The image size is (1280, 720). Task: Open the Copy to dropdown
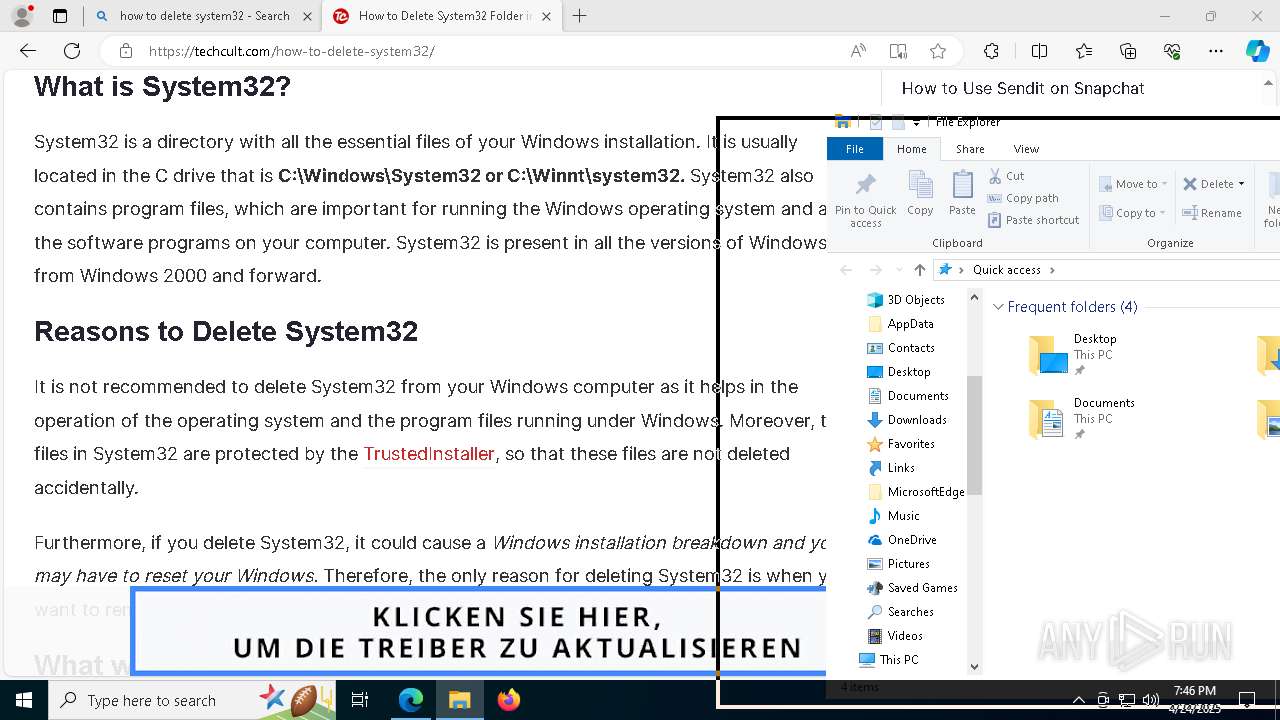tap(1132, 213)
